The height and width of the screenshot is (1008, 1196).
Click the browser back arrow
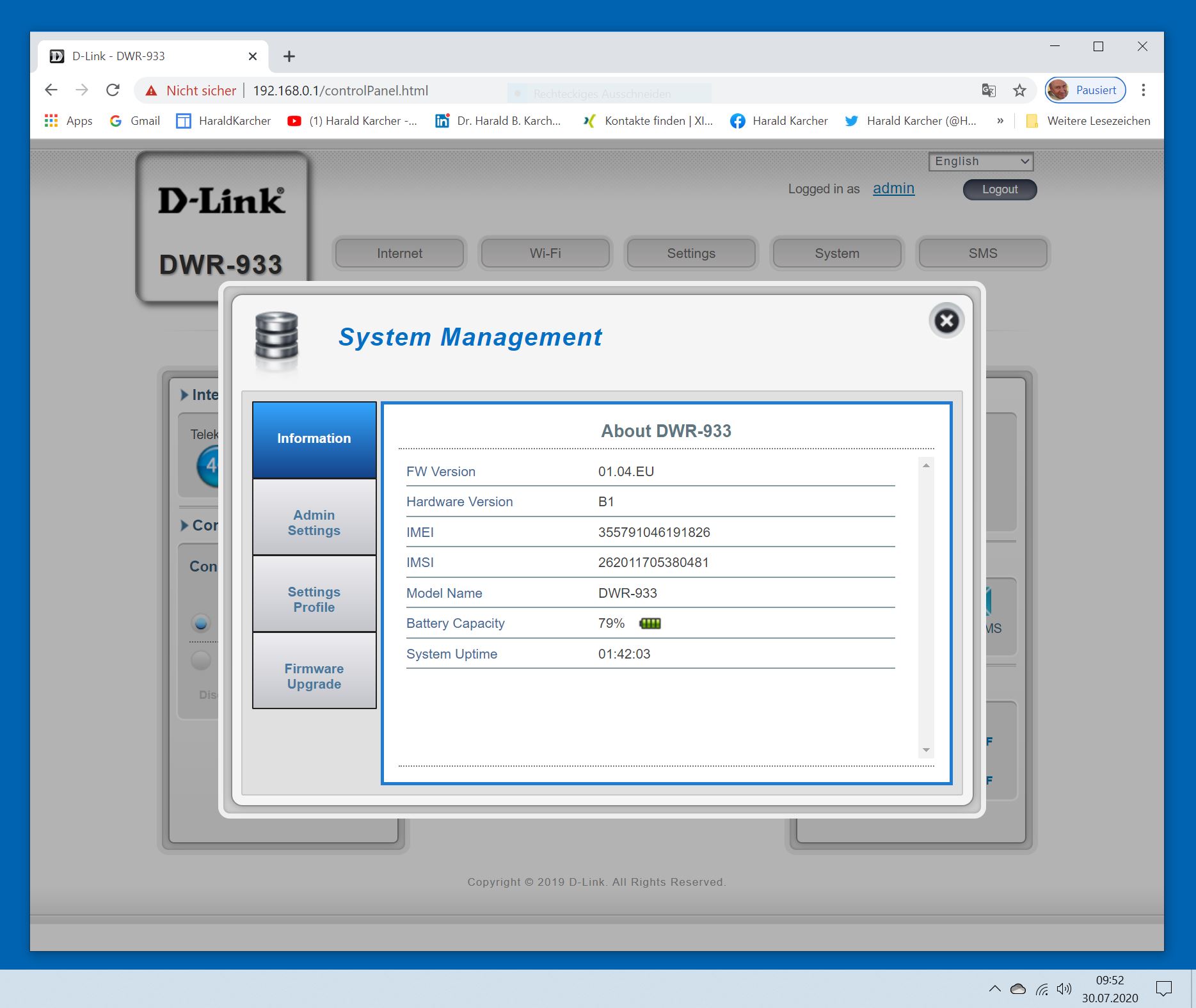52,90
